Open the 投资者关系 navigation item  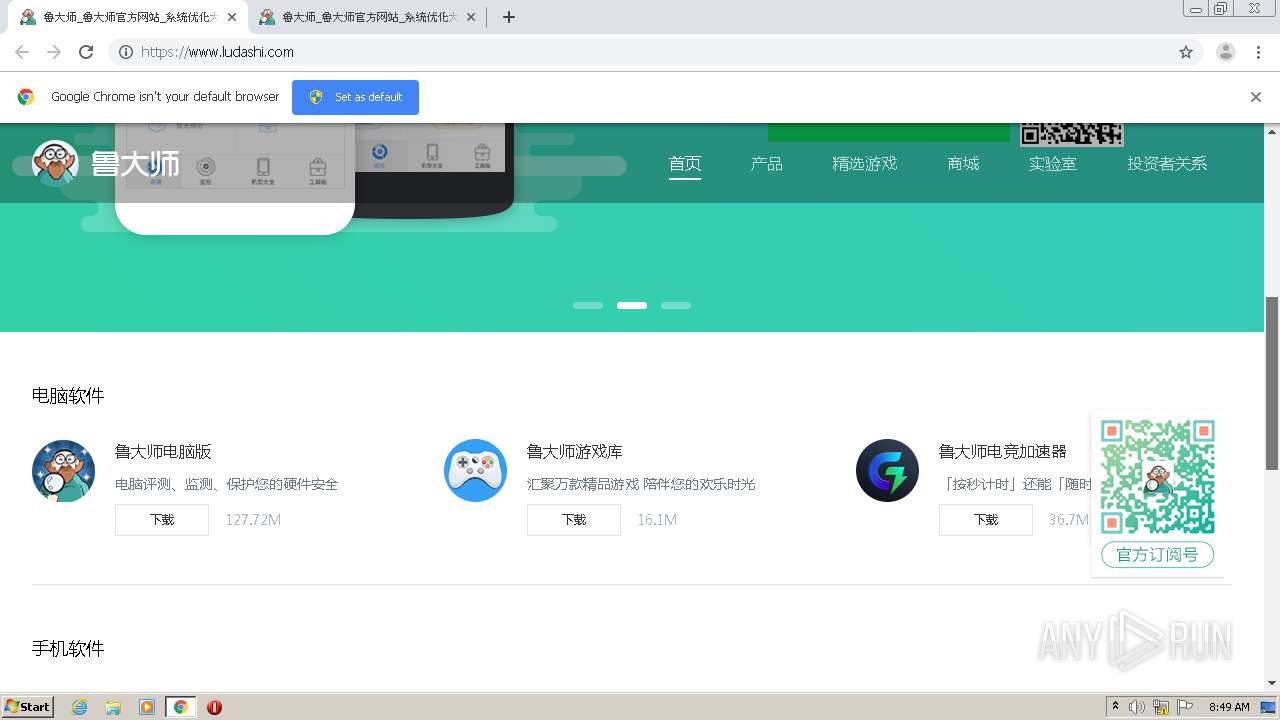click(1168, 164)
